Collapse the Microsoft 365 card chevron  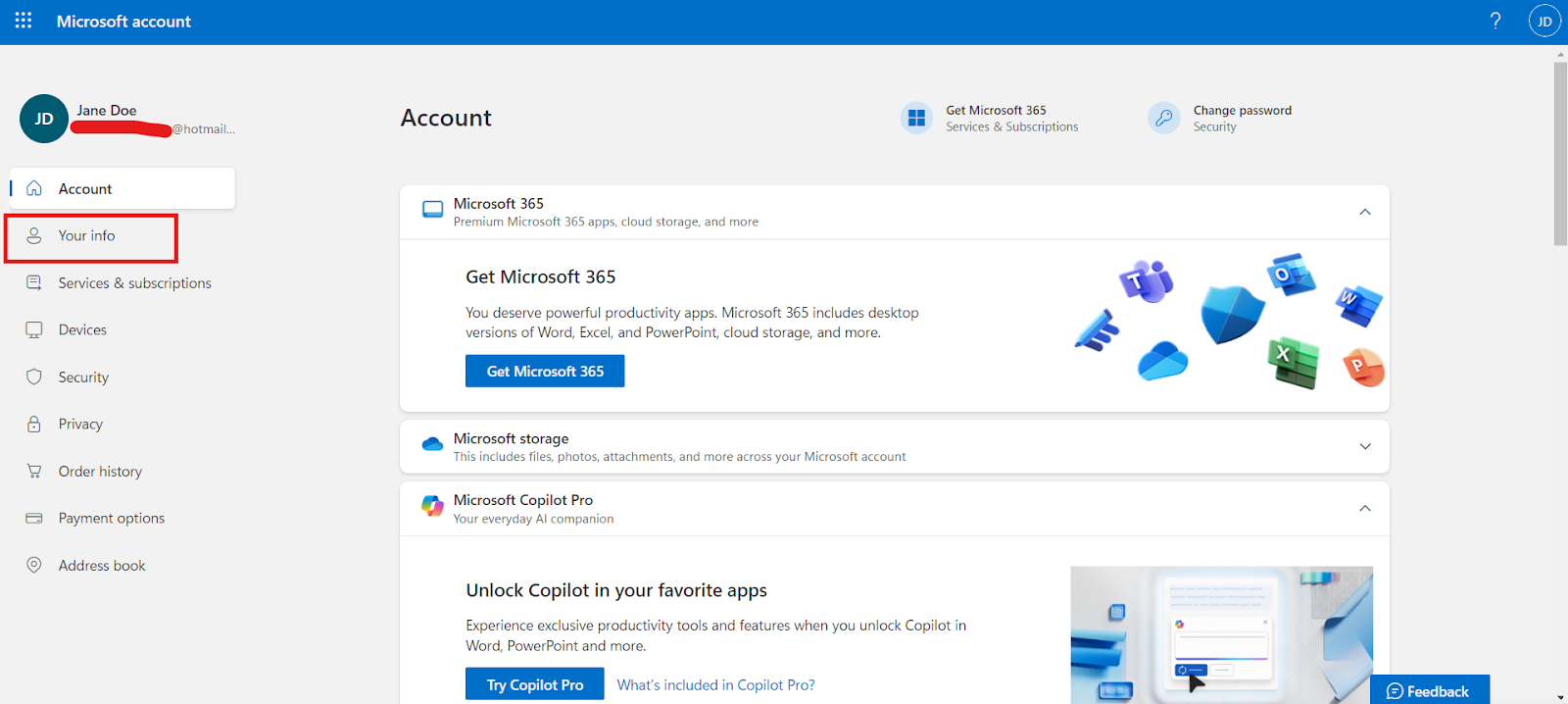(x=1365, y=212)
